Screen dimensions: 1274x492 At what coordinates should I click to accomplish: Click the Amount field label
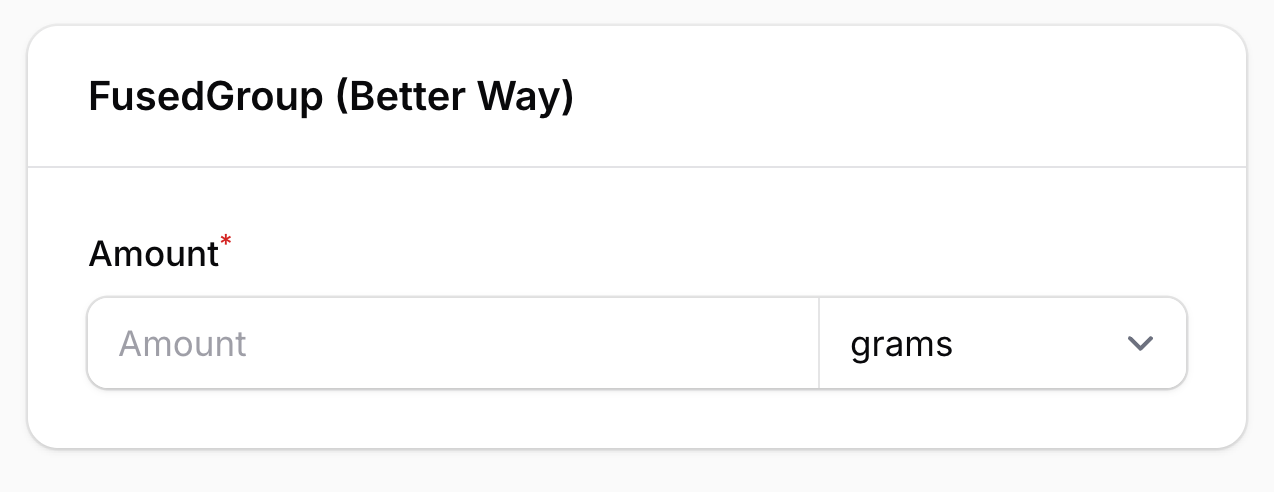coord(153,254)
